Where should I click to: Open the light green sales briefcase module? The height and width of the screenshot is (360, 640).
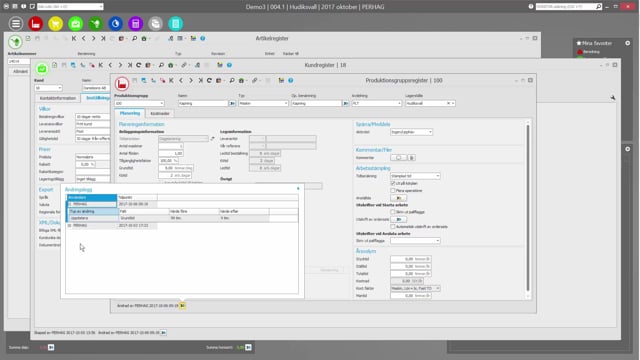click(76, 23)
